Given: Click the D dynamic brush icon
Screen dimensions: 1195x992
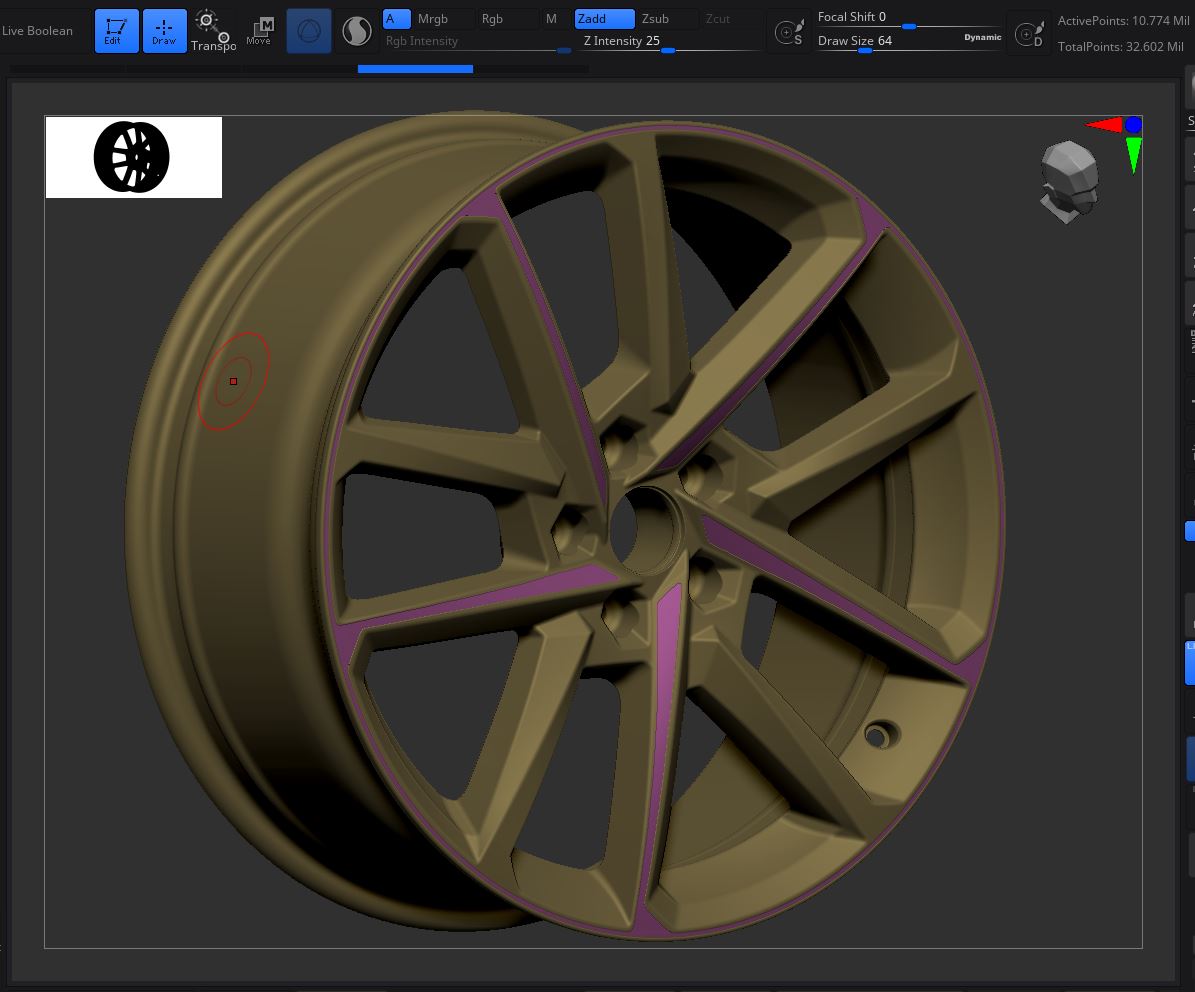Looking at the screenshot, I should 1029,34.
